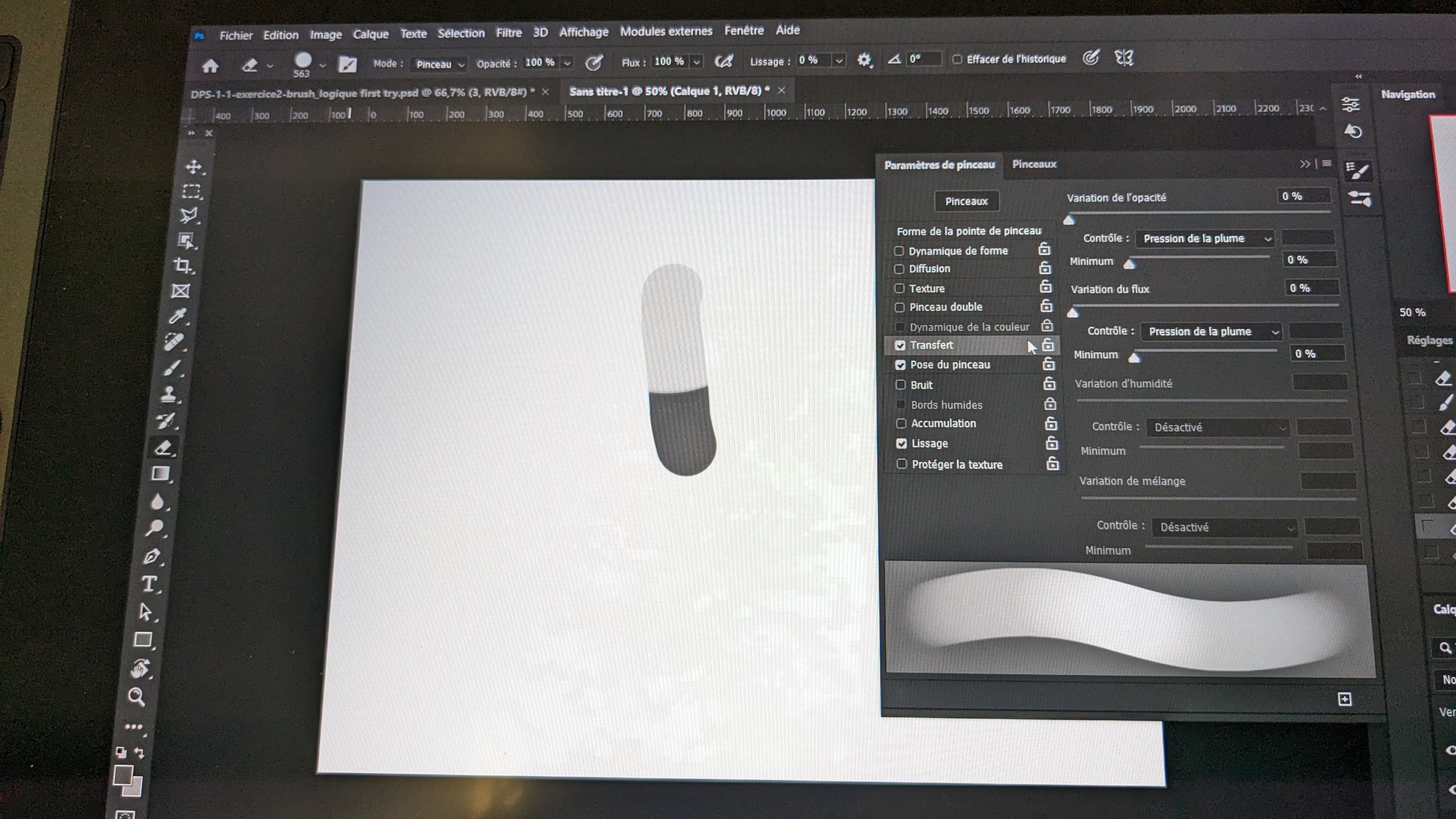Click the Variation de l'opacité slider handle
This screenshot has height=819, width=1456.
pos(1069,220)
